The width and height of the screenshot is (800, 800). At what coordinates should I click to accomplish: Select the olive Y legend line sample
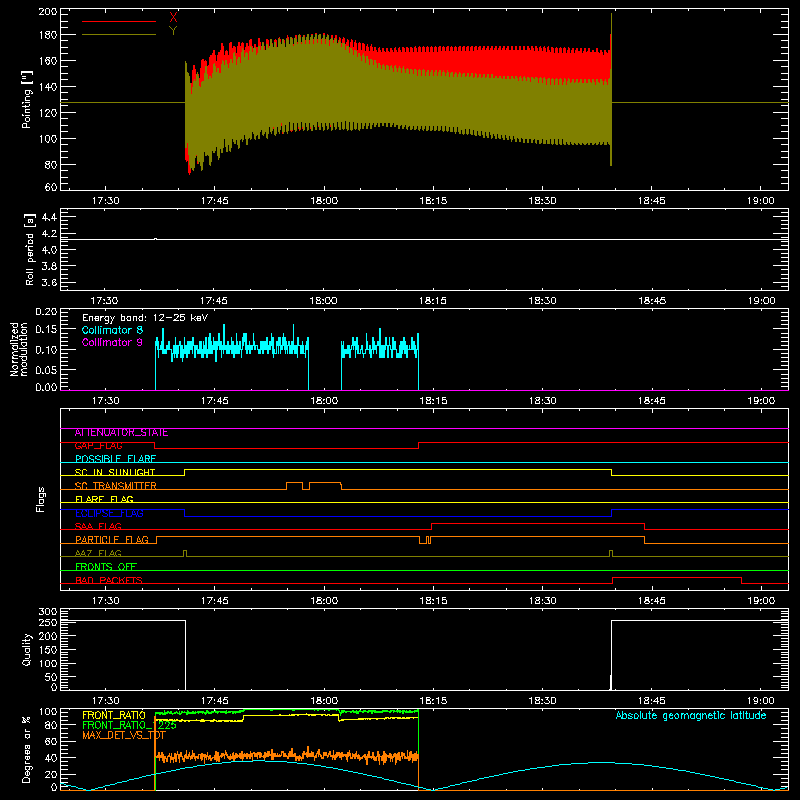pyautogui.click(x=119, y=34)
